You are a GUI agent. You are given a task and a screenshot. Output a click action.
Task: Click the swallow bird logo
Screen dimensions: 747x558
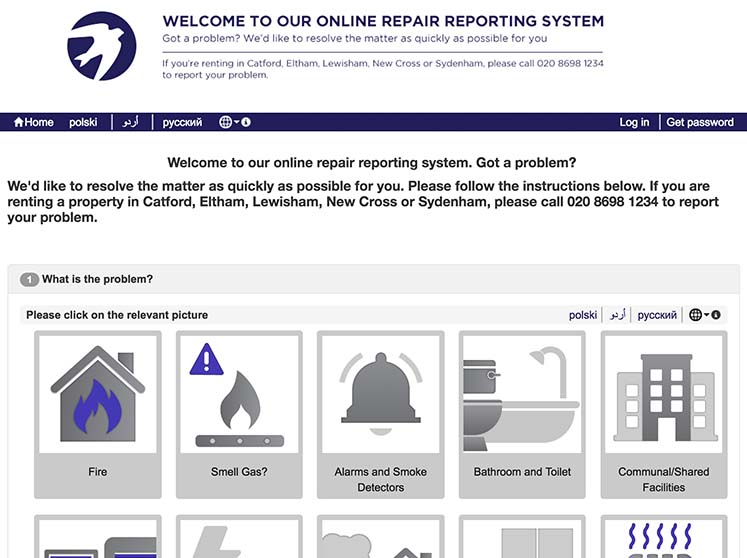pyautogui.click(x=102, y=46)
